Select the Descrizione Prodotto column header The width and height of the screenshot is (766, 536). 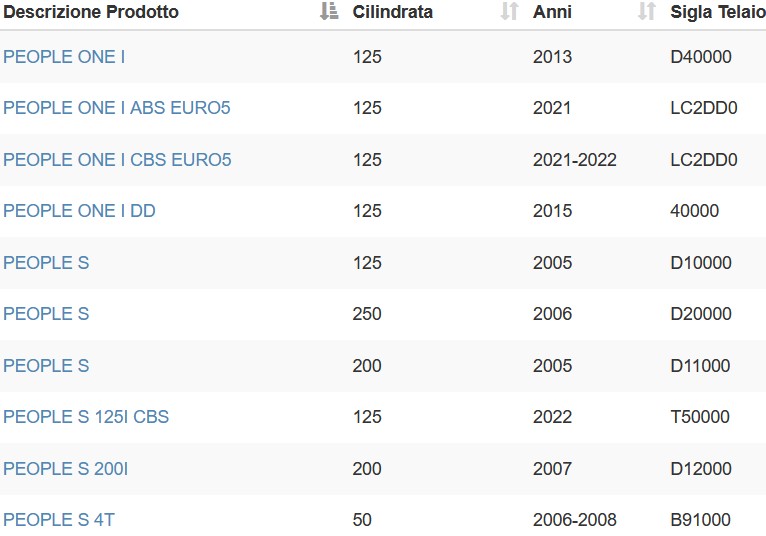[x=91, y=12]
